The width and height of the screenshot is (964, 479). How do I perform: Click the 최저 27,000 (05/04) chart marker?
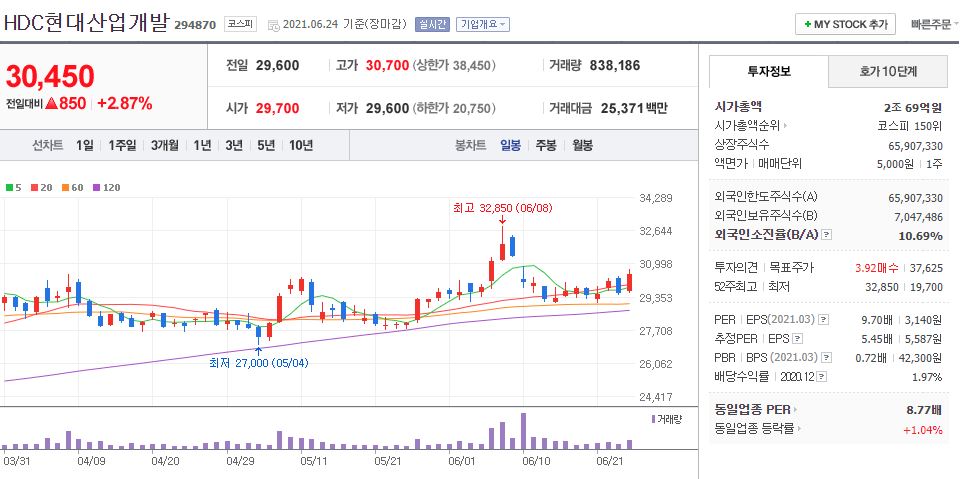click(259, 363)
